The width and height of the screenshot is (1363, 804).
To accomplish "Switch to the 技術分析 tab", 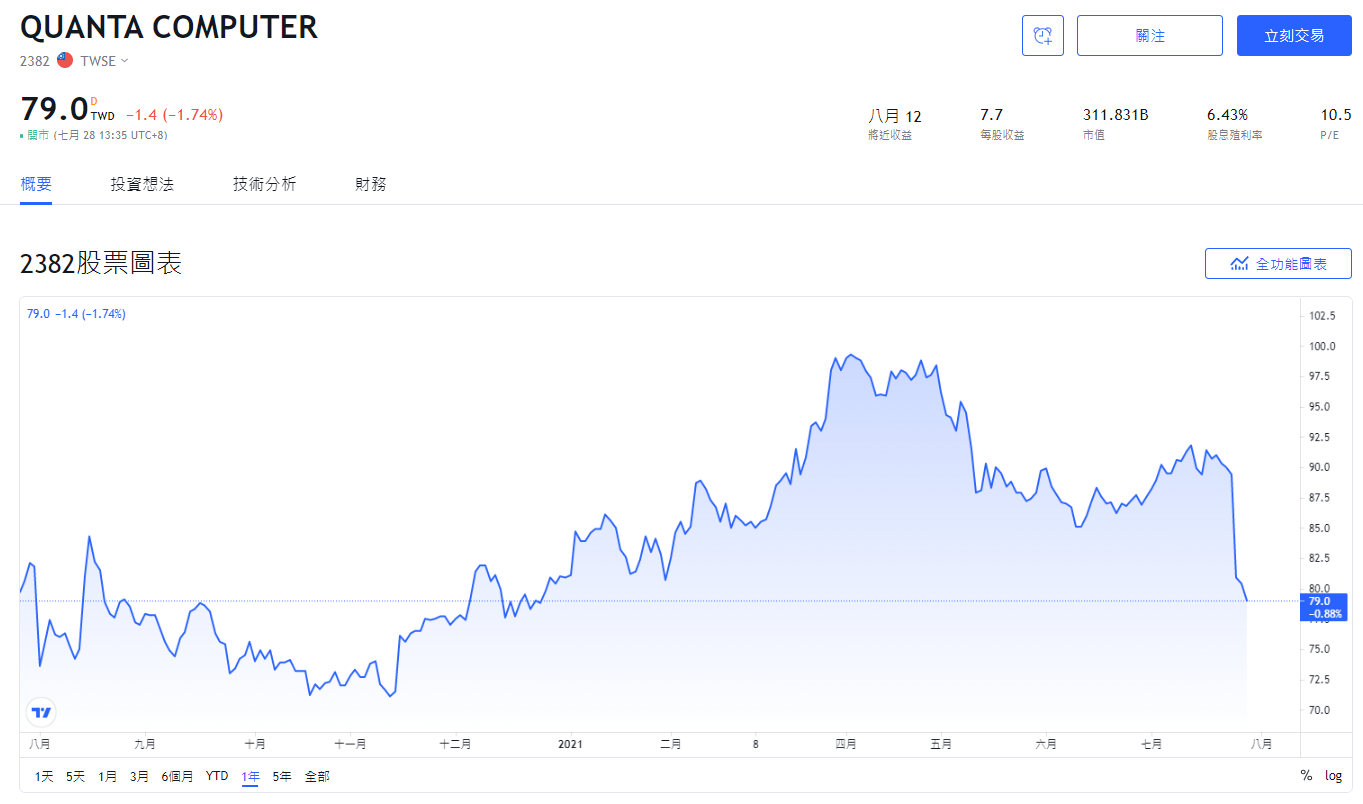I will (x=264, y=184).
